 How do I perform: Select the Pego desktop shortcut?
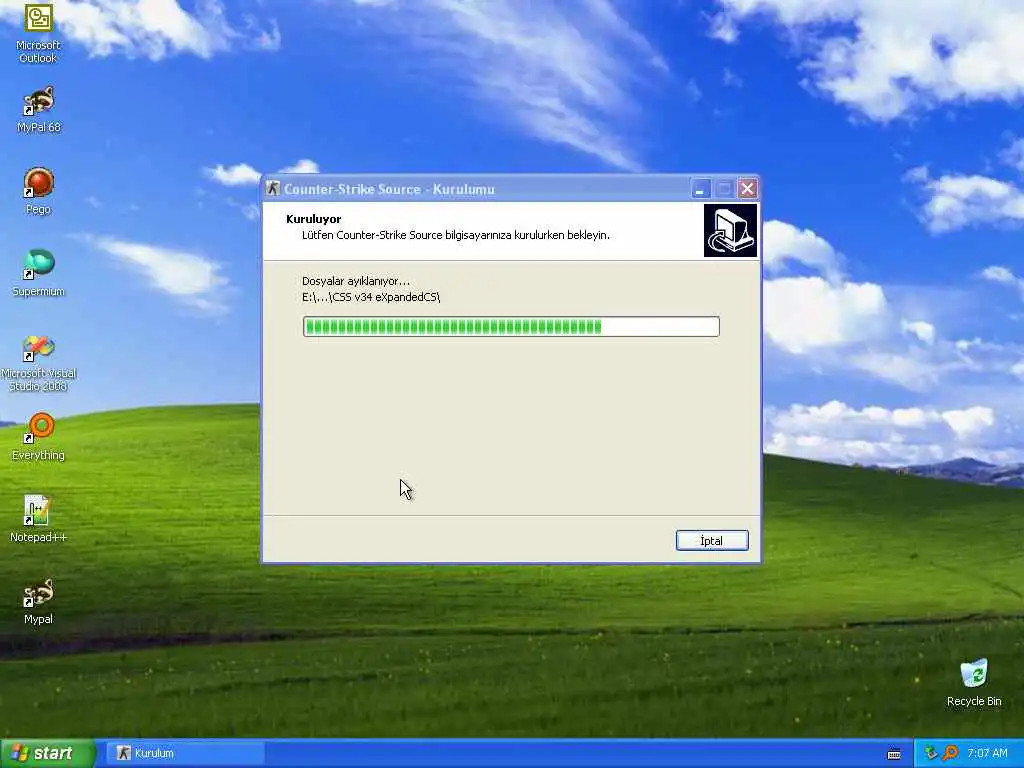point(38,191)
